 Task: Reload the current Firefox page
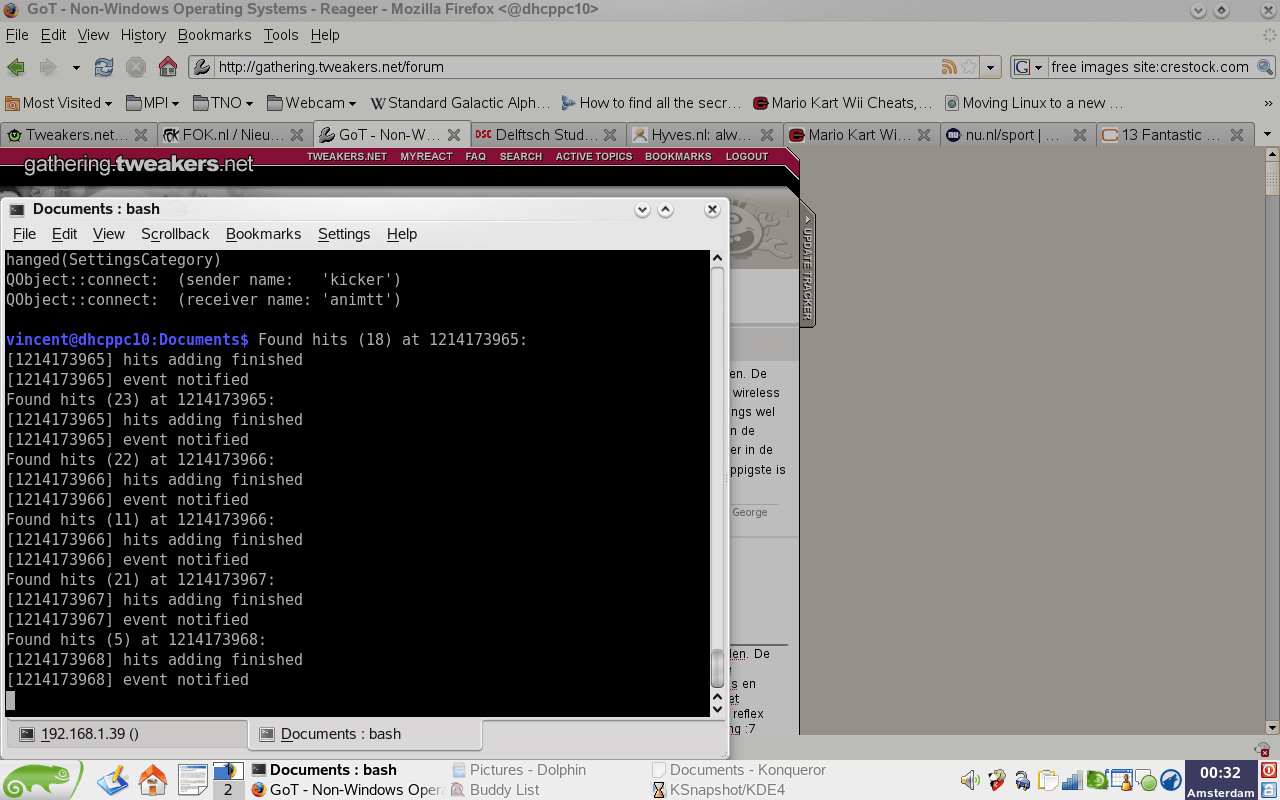point(104,67)
